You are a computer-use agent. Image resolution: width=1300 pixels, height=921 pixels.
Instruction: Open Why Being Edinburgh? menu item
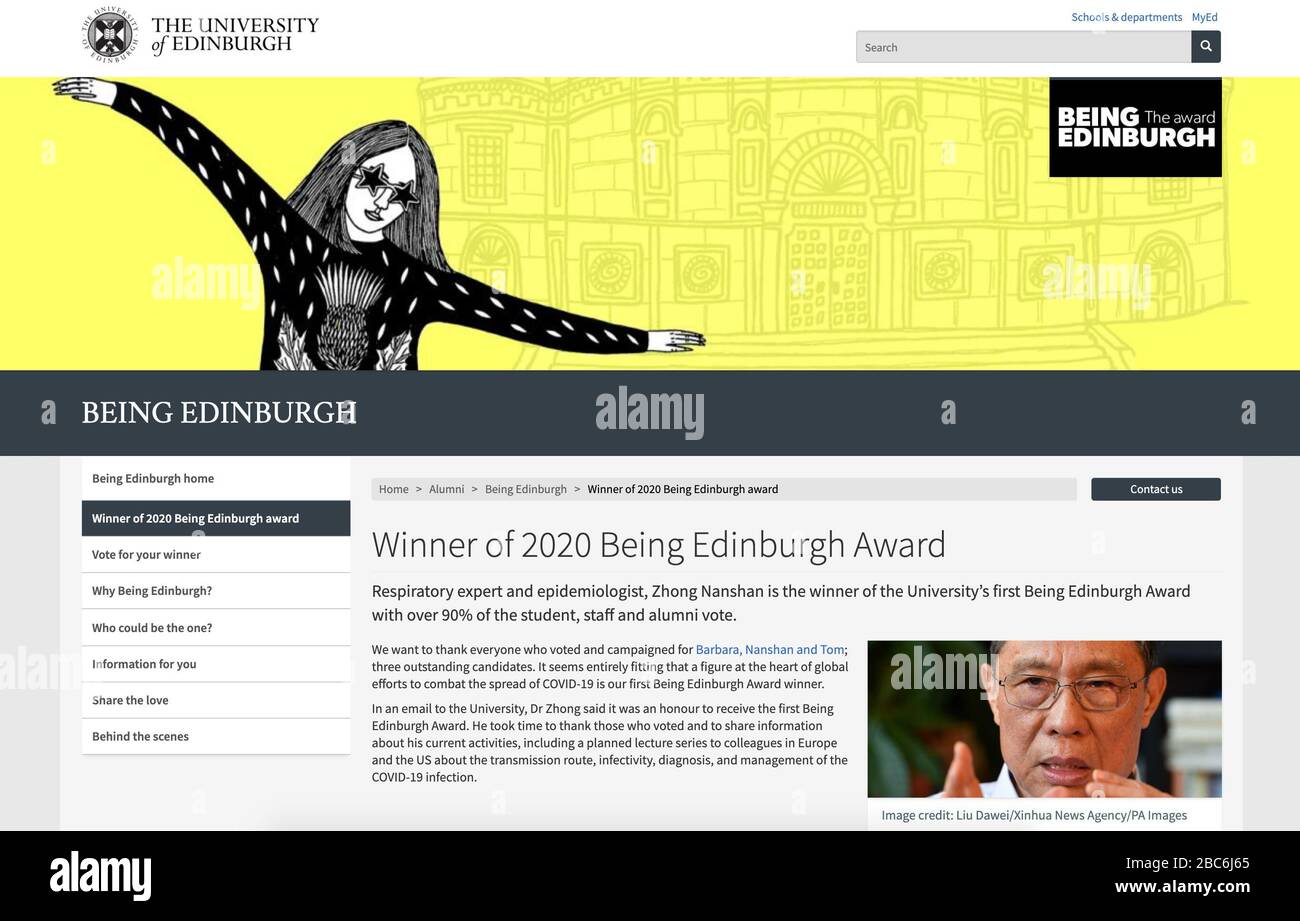[216, 591]
